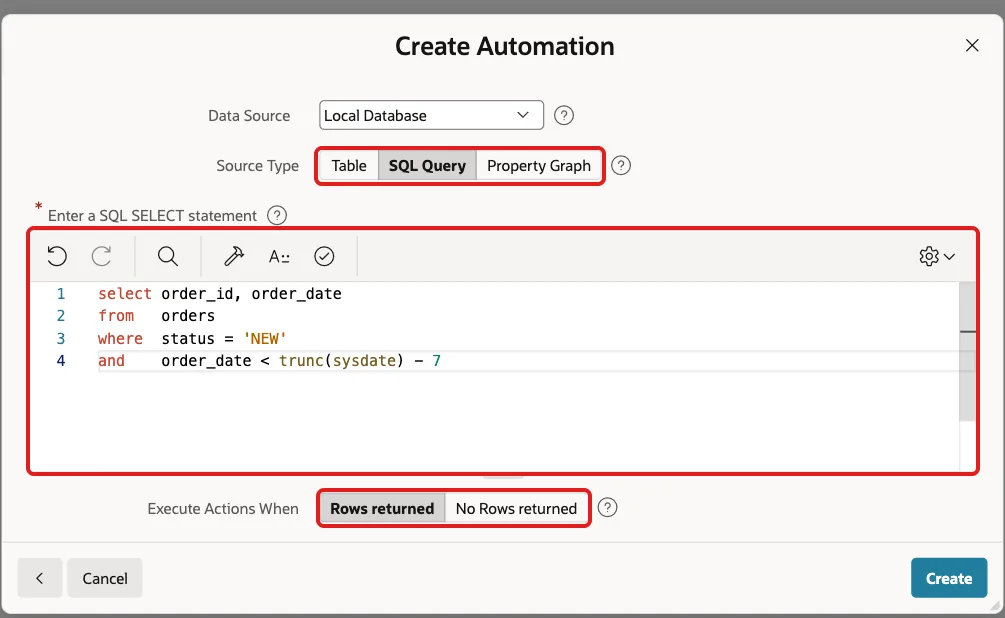Select SQL Query source type
Image resolution: width=1005 pixels, height=618 pixels.
click(x=428, y=165)
